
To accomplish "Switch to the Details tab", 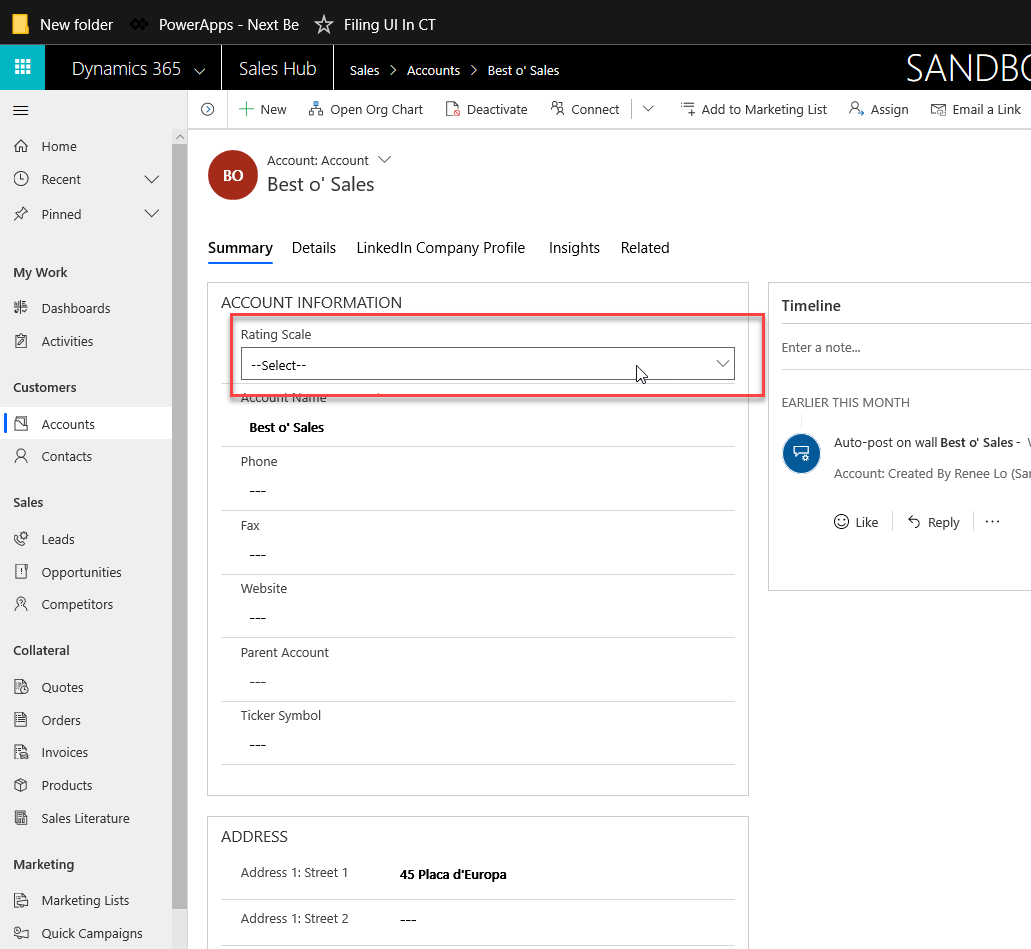I will coord(313,248).
